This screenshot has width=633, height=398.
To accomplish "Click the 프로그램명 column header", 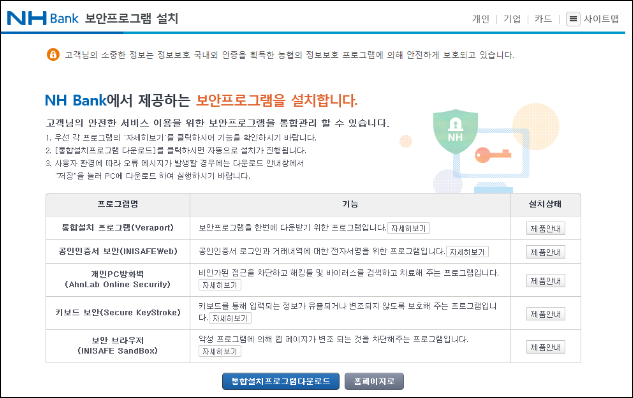I will coord(117,204).
